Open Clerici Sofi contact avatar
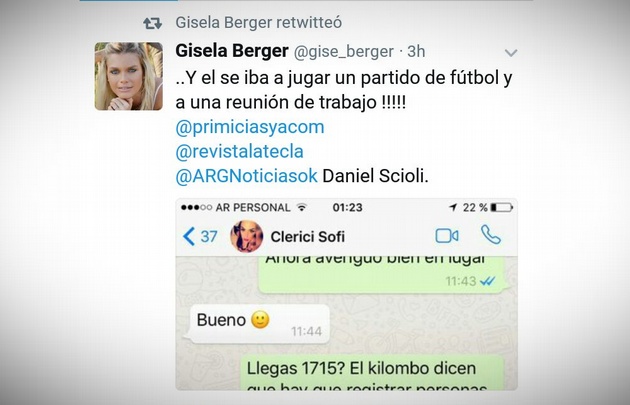630x405 pixels. 247,236
